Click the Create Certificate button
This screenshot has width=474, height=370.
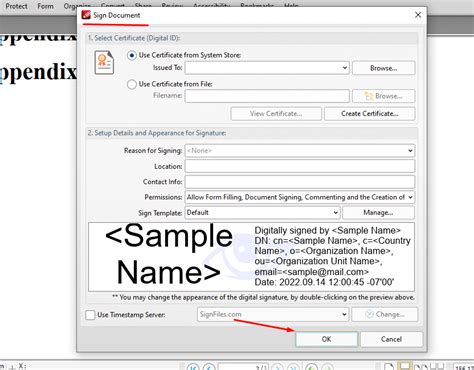[370, 114]
